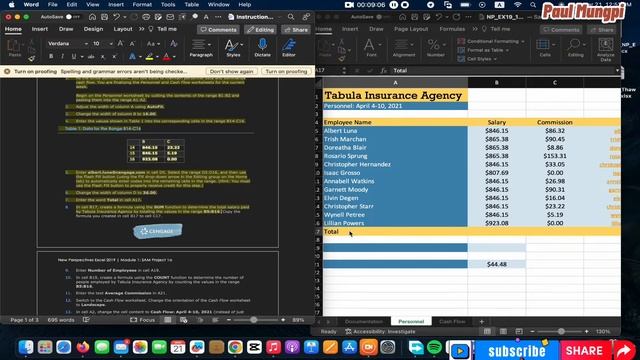The height and width of the screenshot is (360, 640).
Task: Open Analyze Data in Excel
Action: click(x=605, y=50)
